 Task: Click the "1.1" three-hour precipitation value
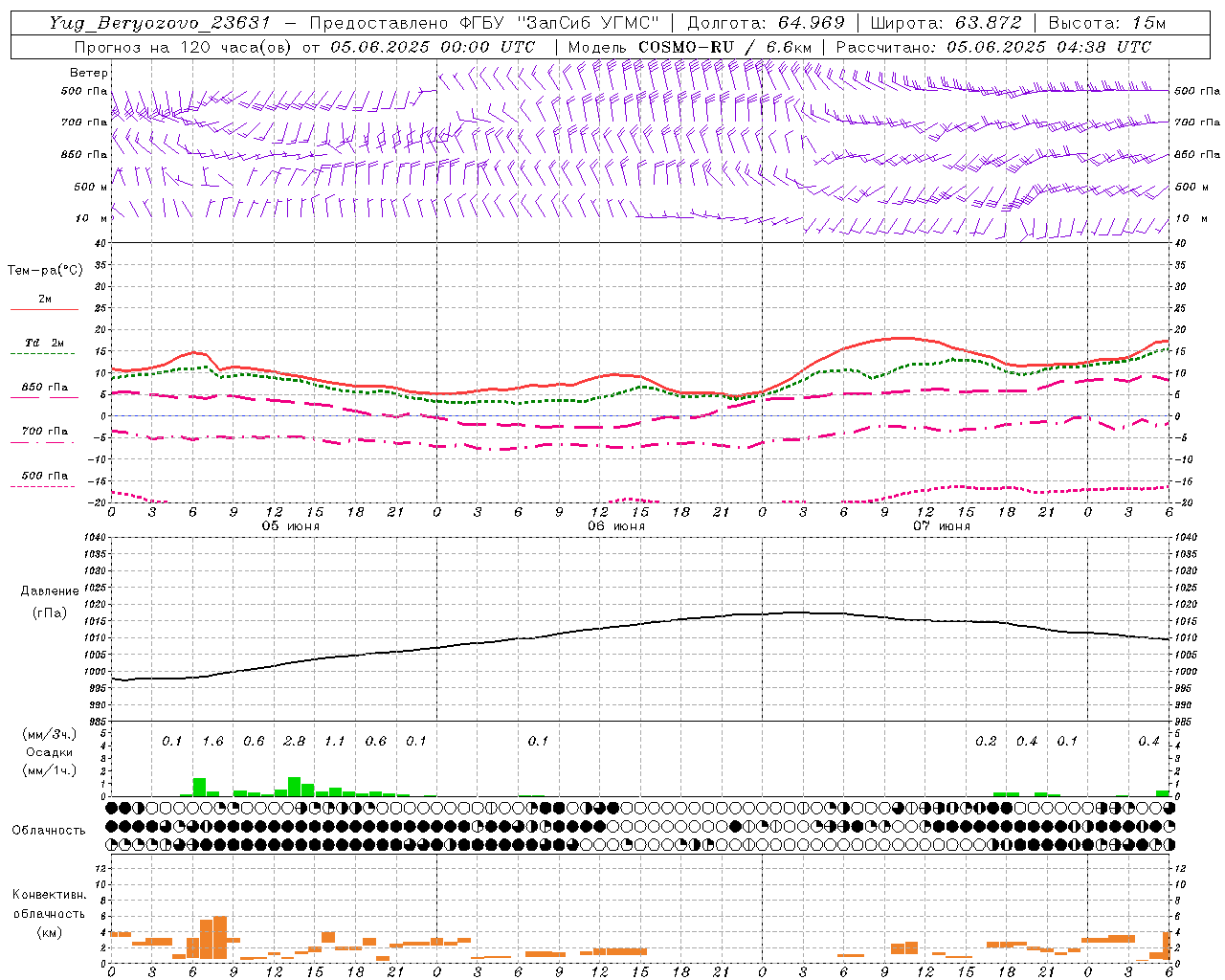click(x=335, y=742)
